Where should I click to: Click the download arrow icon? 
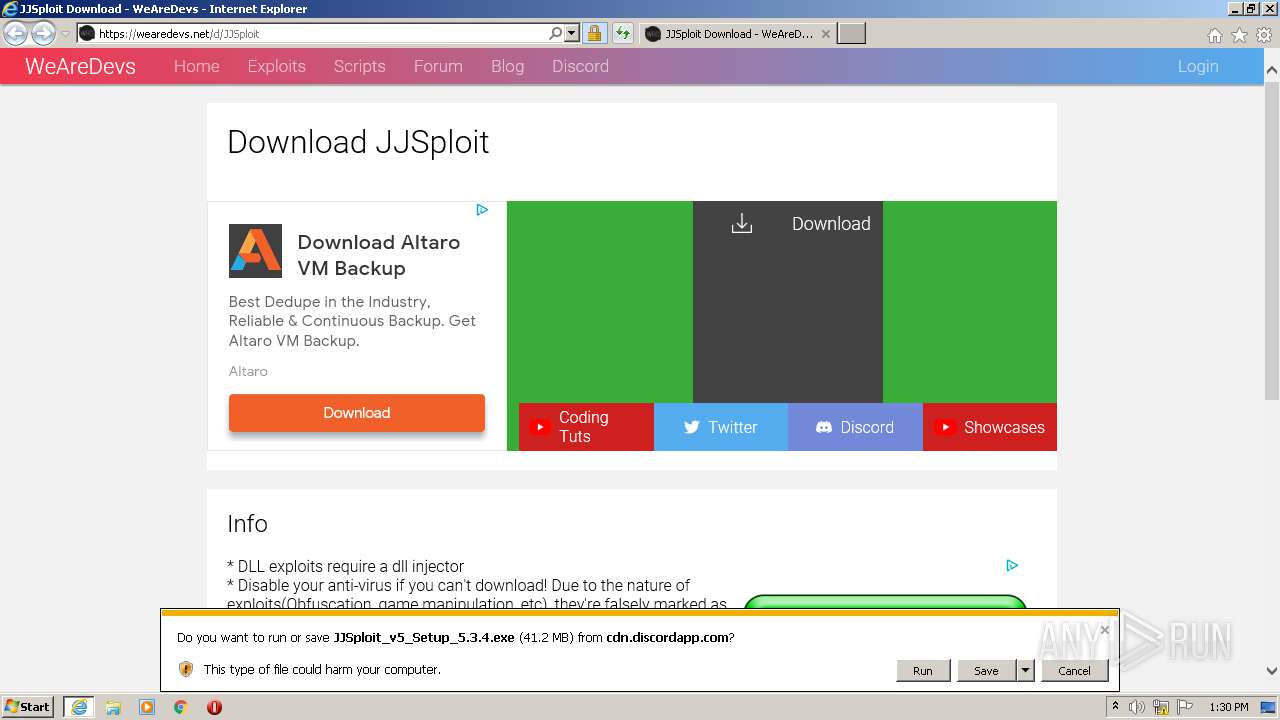741,224
